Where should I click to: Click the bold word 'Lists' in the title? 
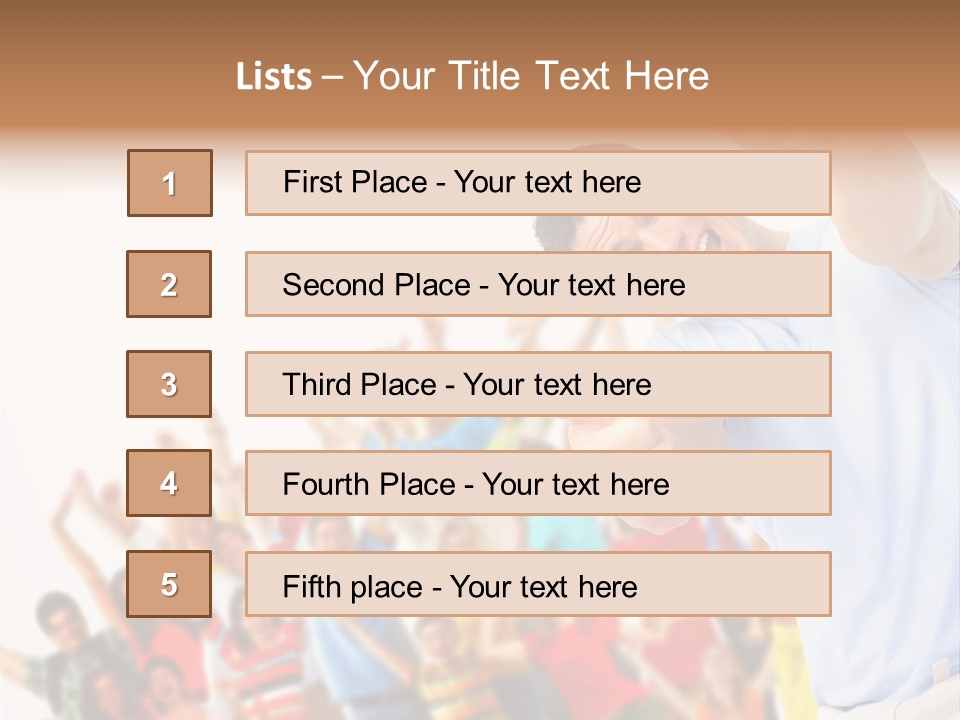point(274,77)
